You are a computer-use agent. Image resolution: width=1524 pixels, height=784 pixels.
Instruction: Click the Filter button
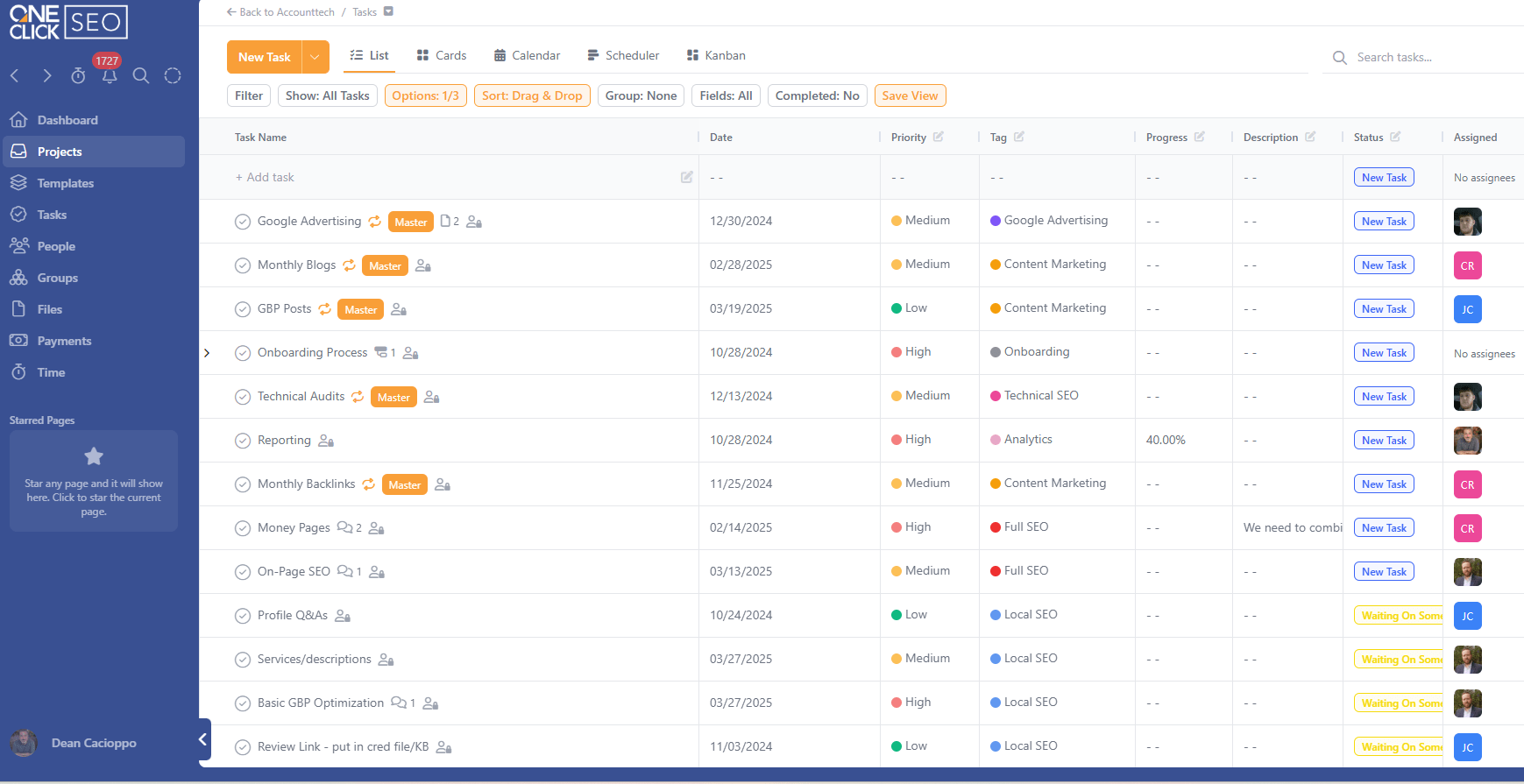[x=249, y=95]
